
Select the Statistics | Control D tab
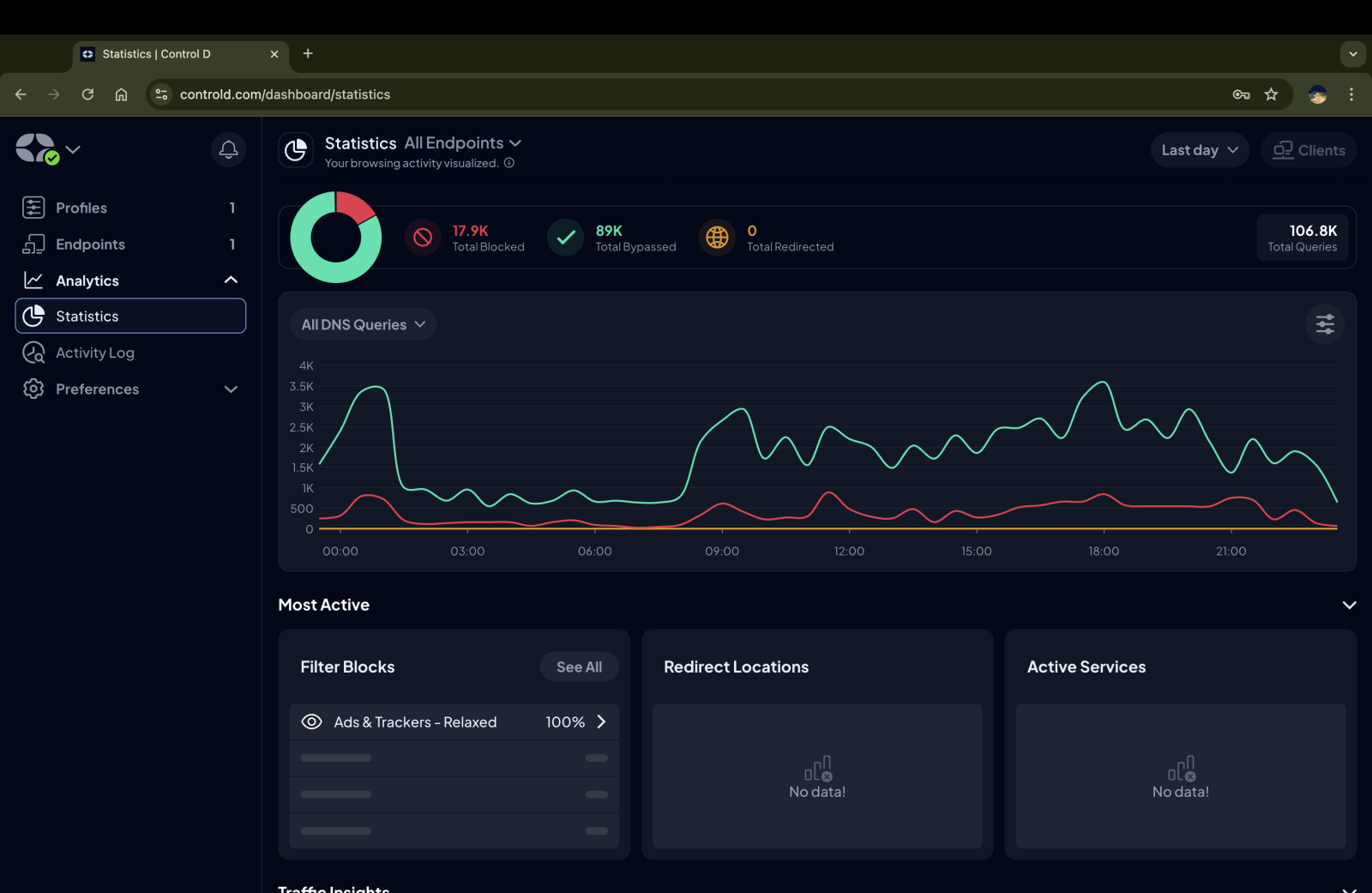(x=182, y=54)
